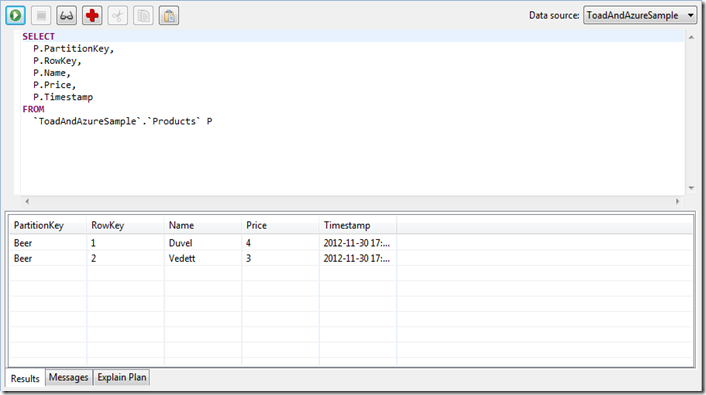Select the RowKey cell showing 2
706x395 pixels.
tap(125, 259)
